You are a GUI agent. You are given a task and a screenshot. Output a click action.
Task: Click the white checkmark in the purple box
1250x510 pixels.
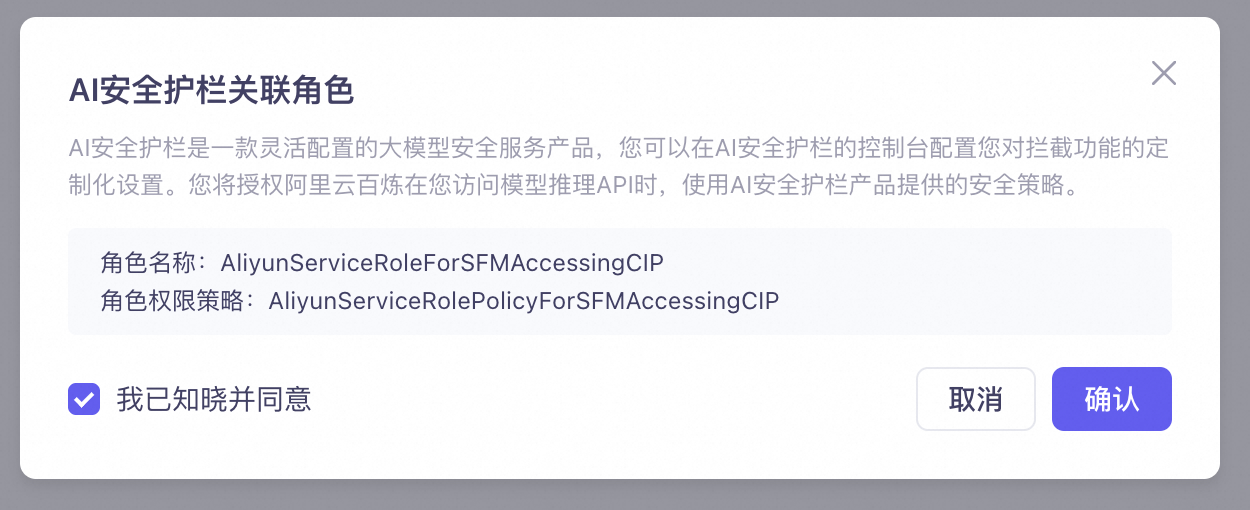click(84, 400)
